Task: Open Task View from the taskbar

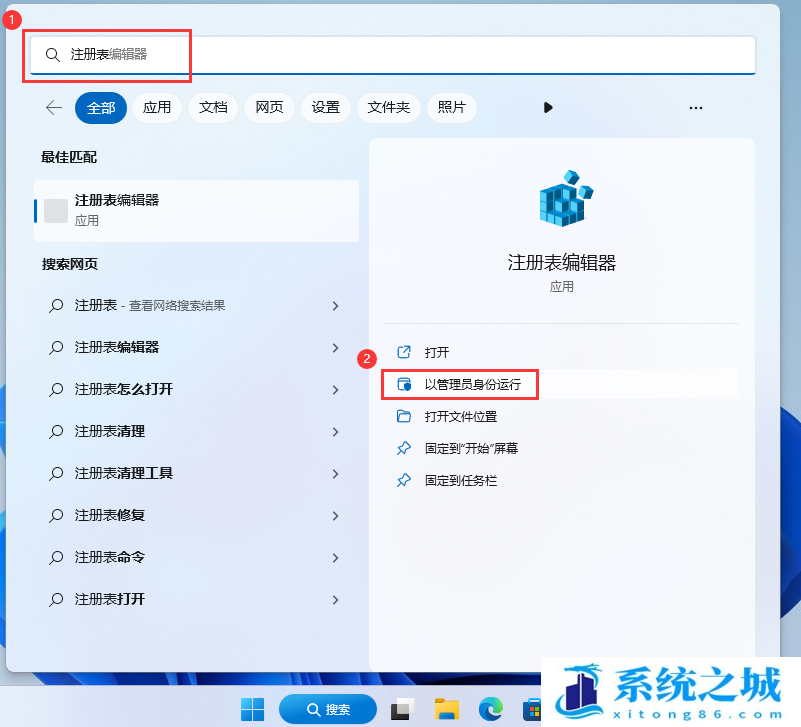Action: [x=402, y=709]
